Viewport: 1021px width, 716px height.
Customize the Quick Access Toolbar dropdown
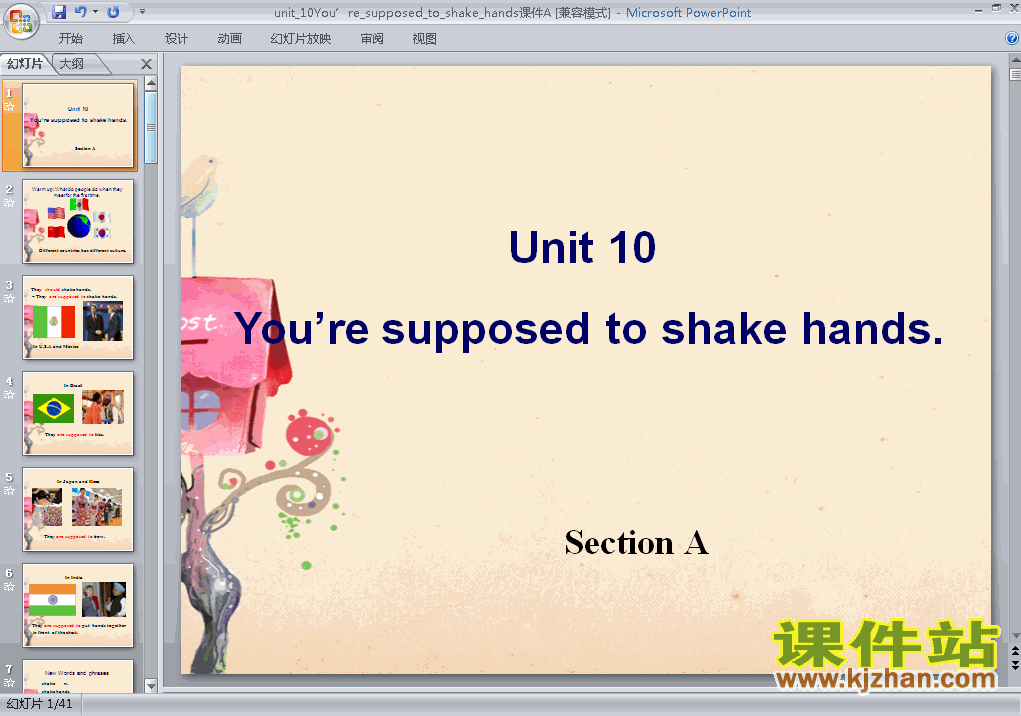tap(142, 12)
